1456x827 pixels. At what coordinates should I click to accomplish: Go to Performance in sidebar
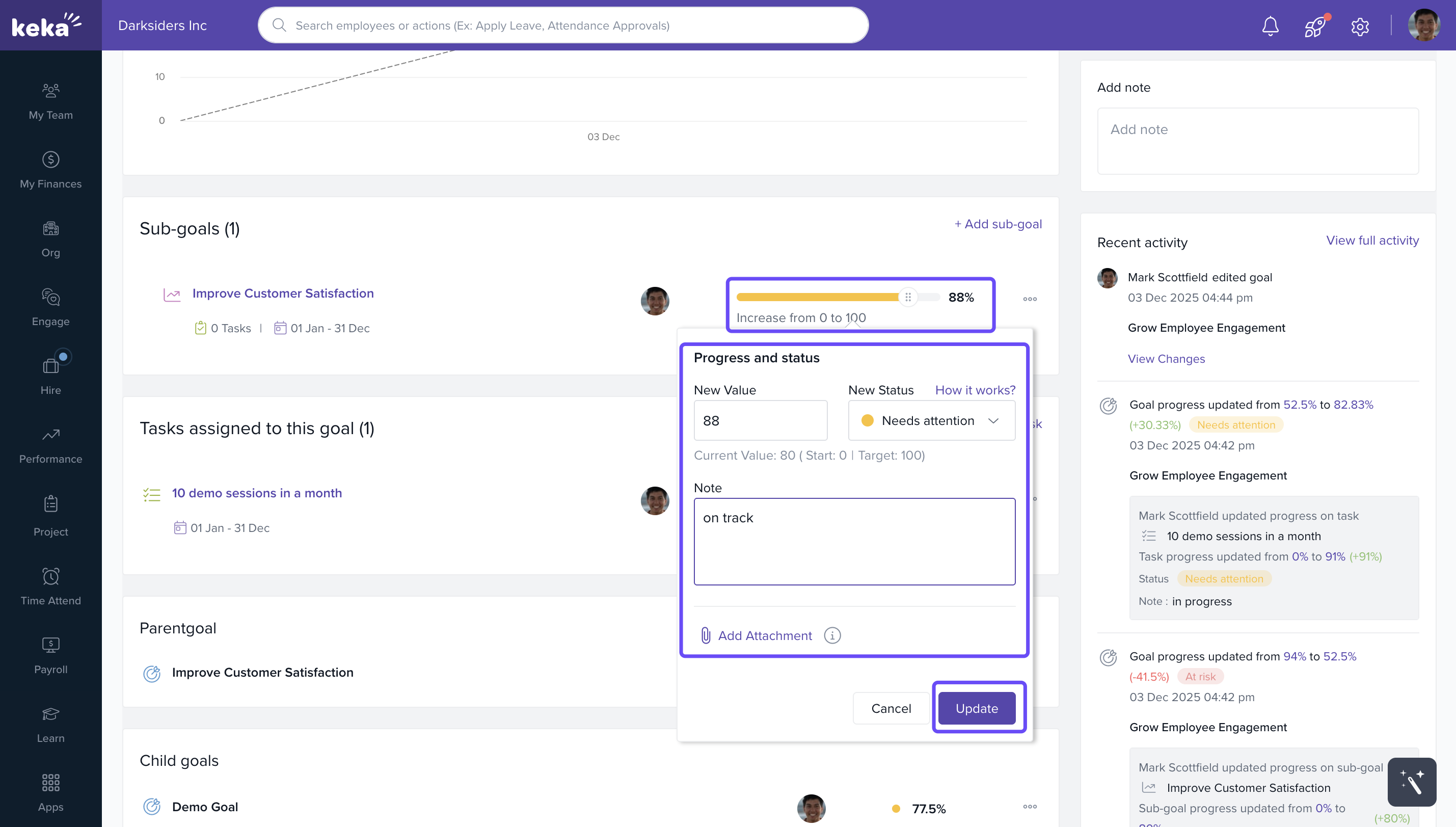pyautogui.click(x=50, y=445)
